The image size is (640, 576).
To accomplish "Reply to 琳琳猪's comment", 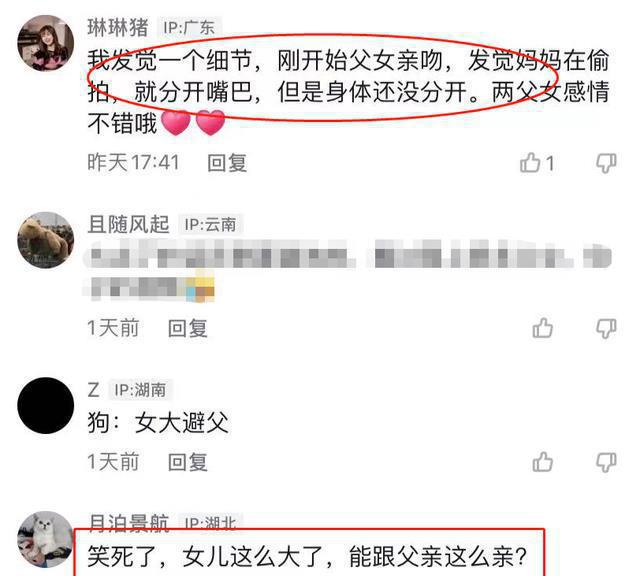I will (x=227, y=163).
